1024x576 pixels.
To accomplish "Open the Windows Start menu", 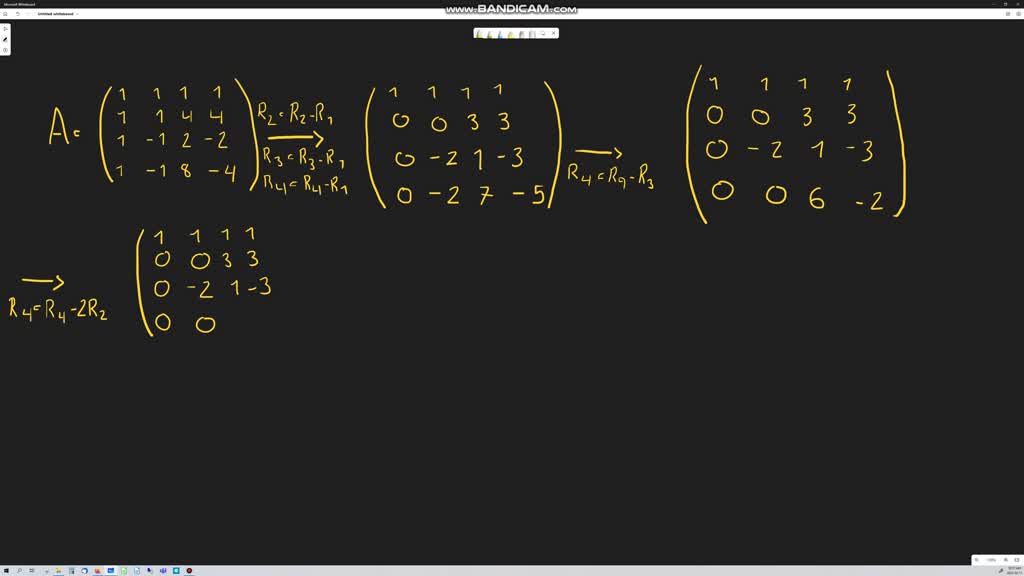I will click(6, 569).
